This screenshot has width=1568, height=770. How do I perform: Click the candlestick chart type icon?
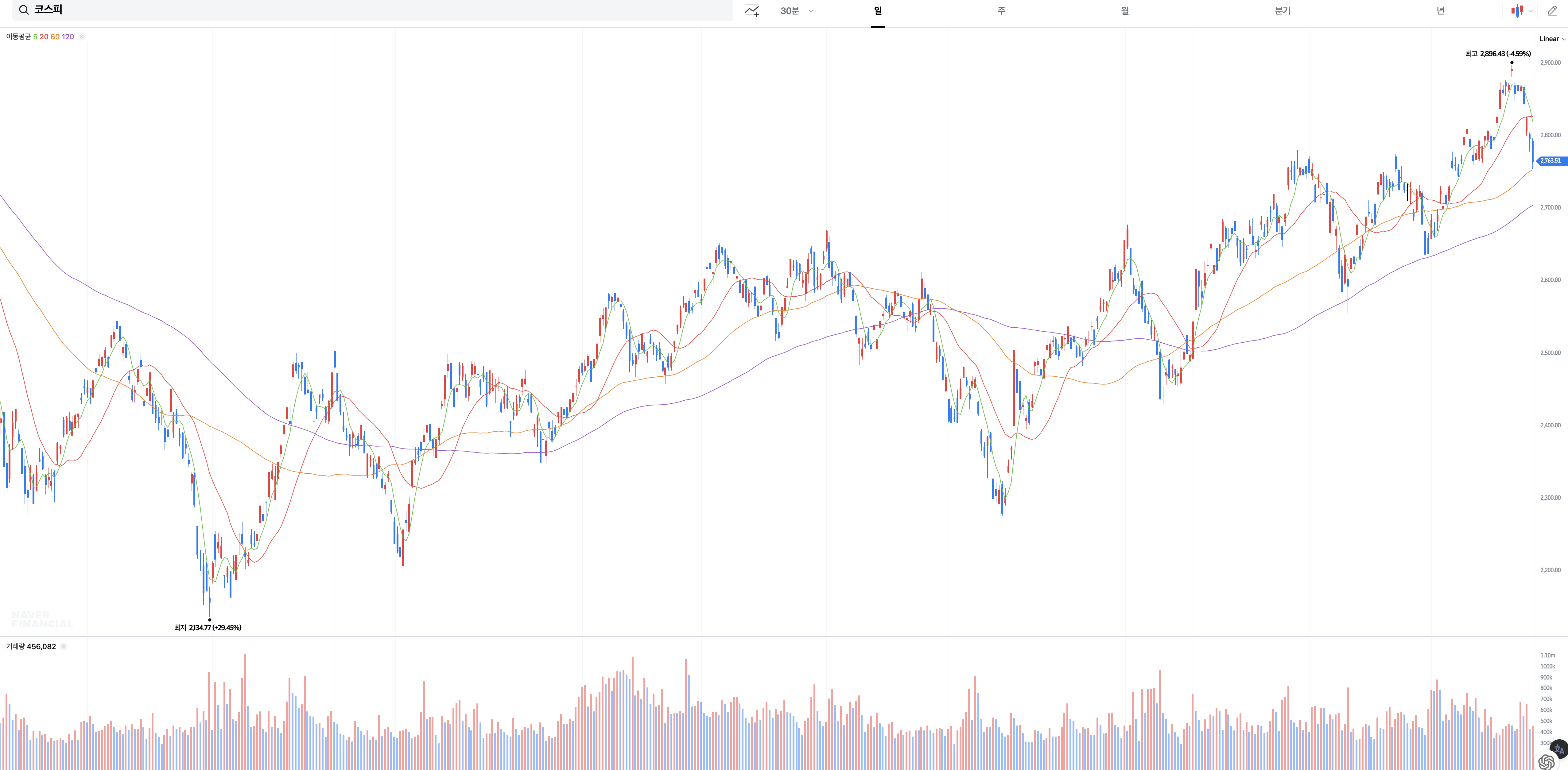1517,10
